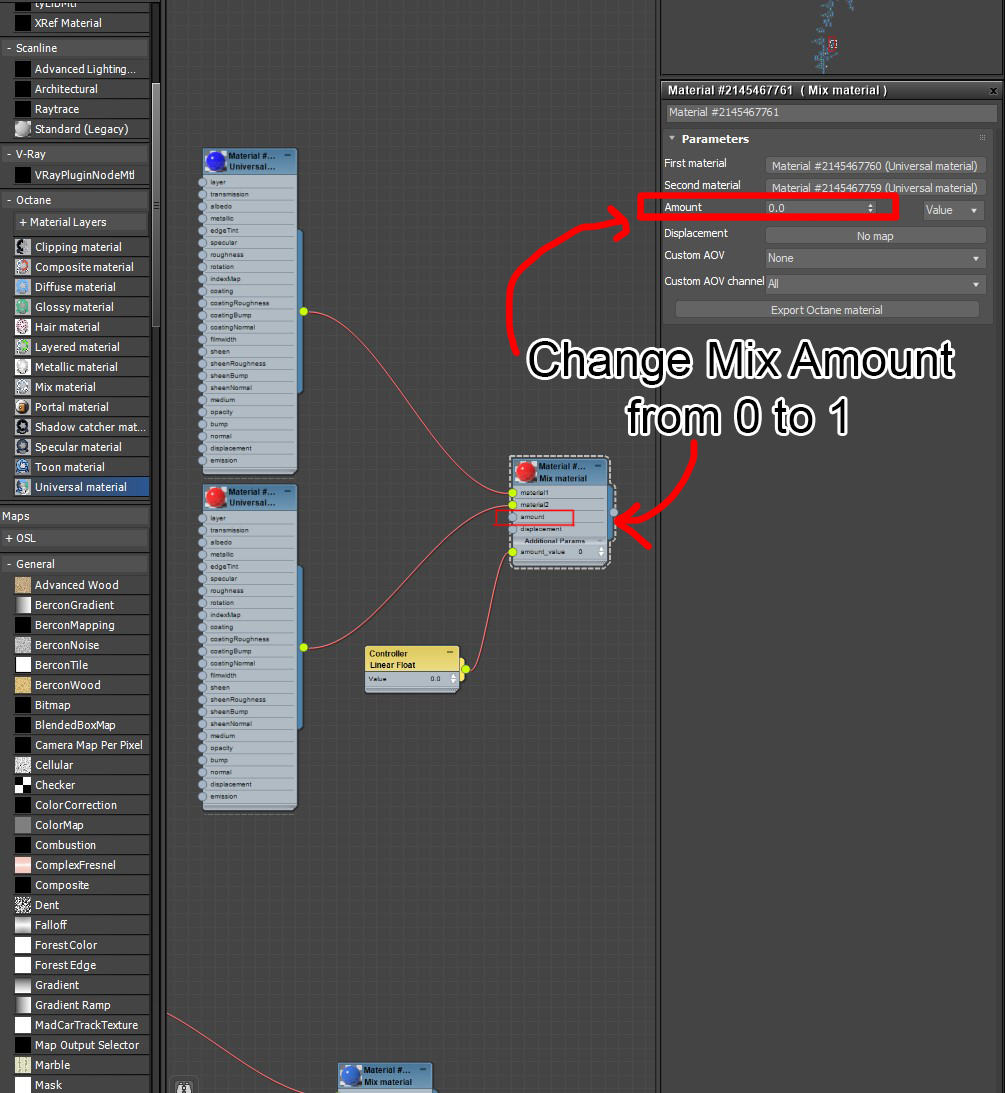Select VRayPluginNodeMtl in the list

84,175
